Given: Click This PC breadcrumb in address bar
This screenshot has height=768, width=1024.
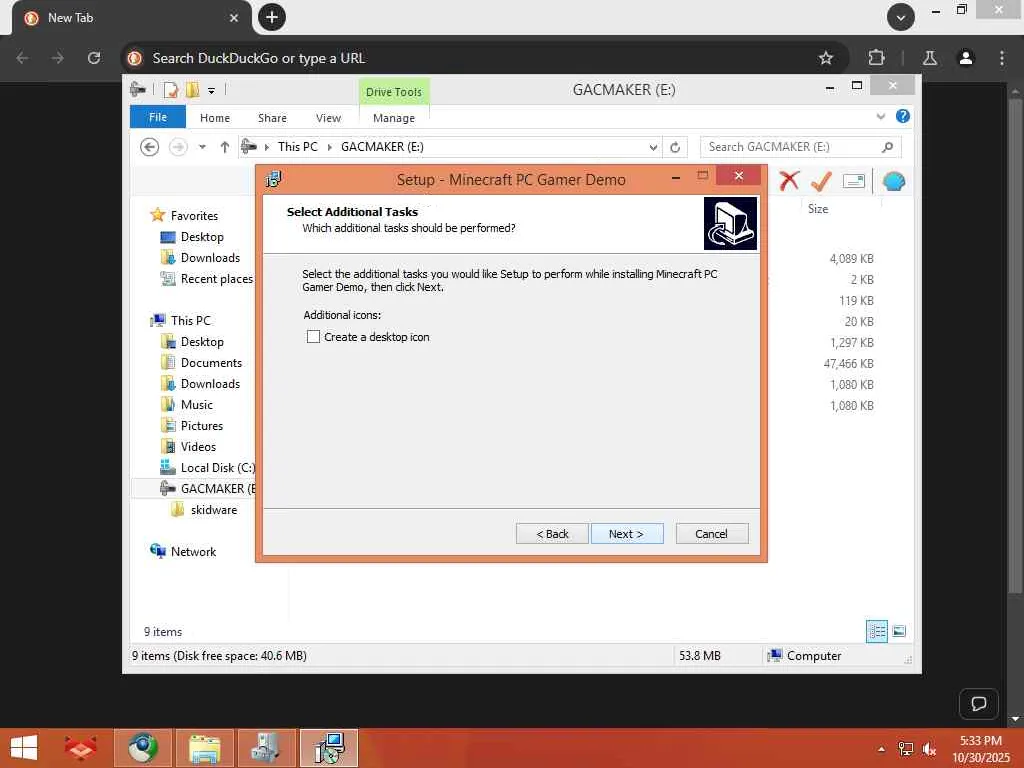Looking at the screenshot, I should point(298,147).
